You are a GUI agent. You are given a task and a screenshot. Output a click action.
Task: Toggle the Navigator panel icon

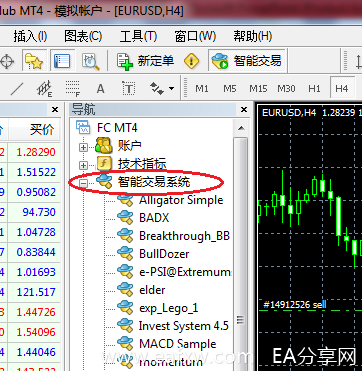(x=62, y=61)
